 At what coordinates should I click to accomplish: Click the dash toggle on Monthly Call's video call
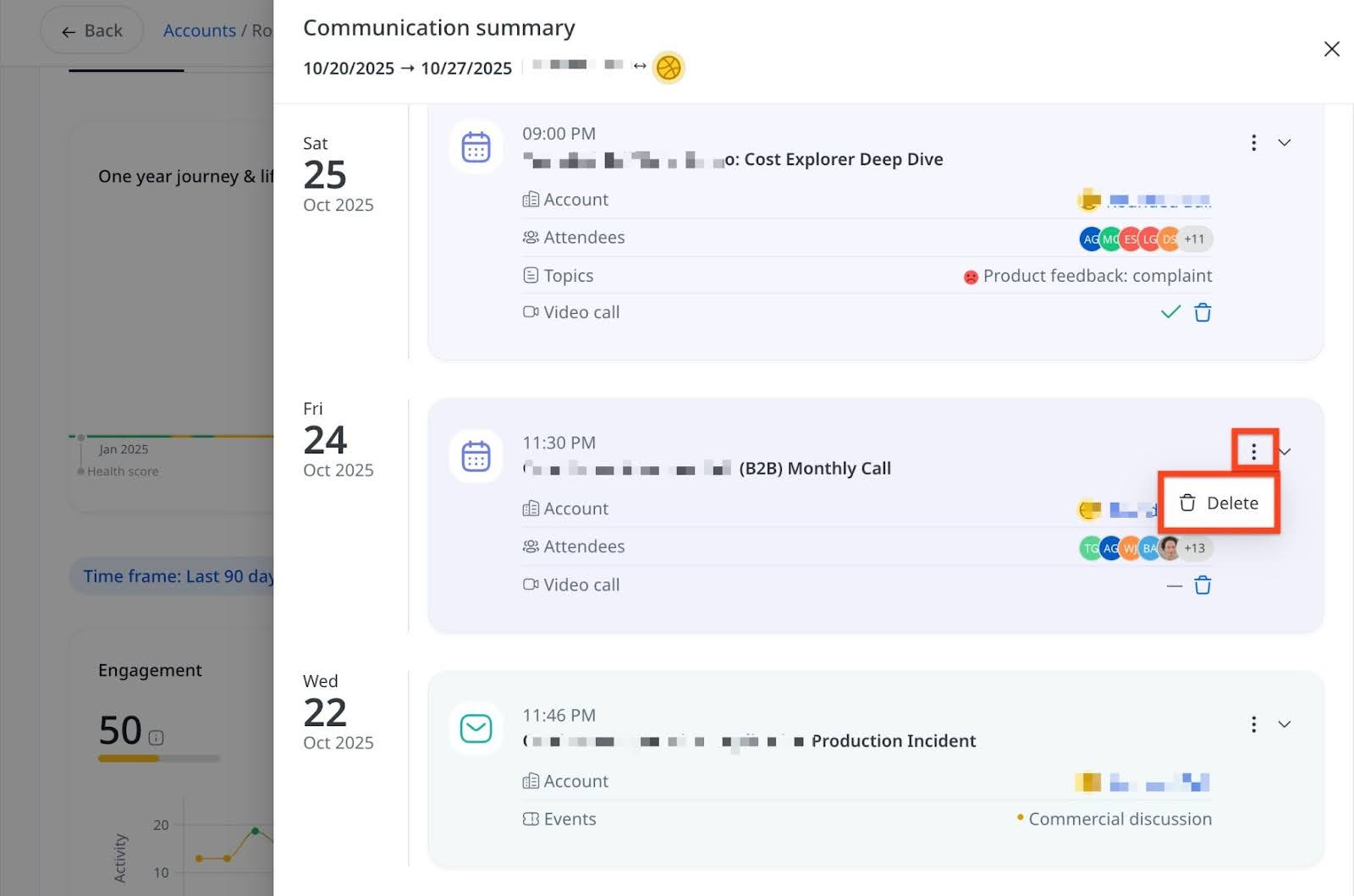tap(1173, 585)
